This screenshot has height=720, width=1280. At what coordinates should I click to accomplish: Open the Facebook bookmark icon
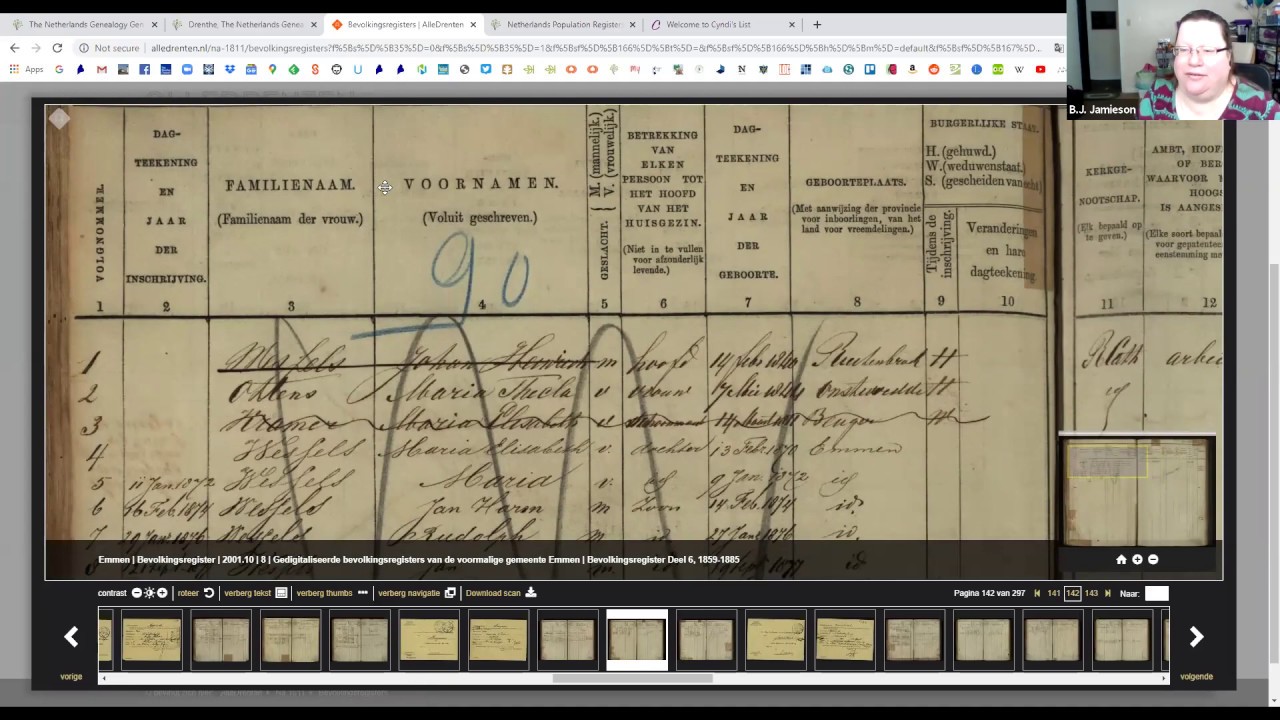pyautogui.click(x=144, y=69)
